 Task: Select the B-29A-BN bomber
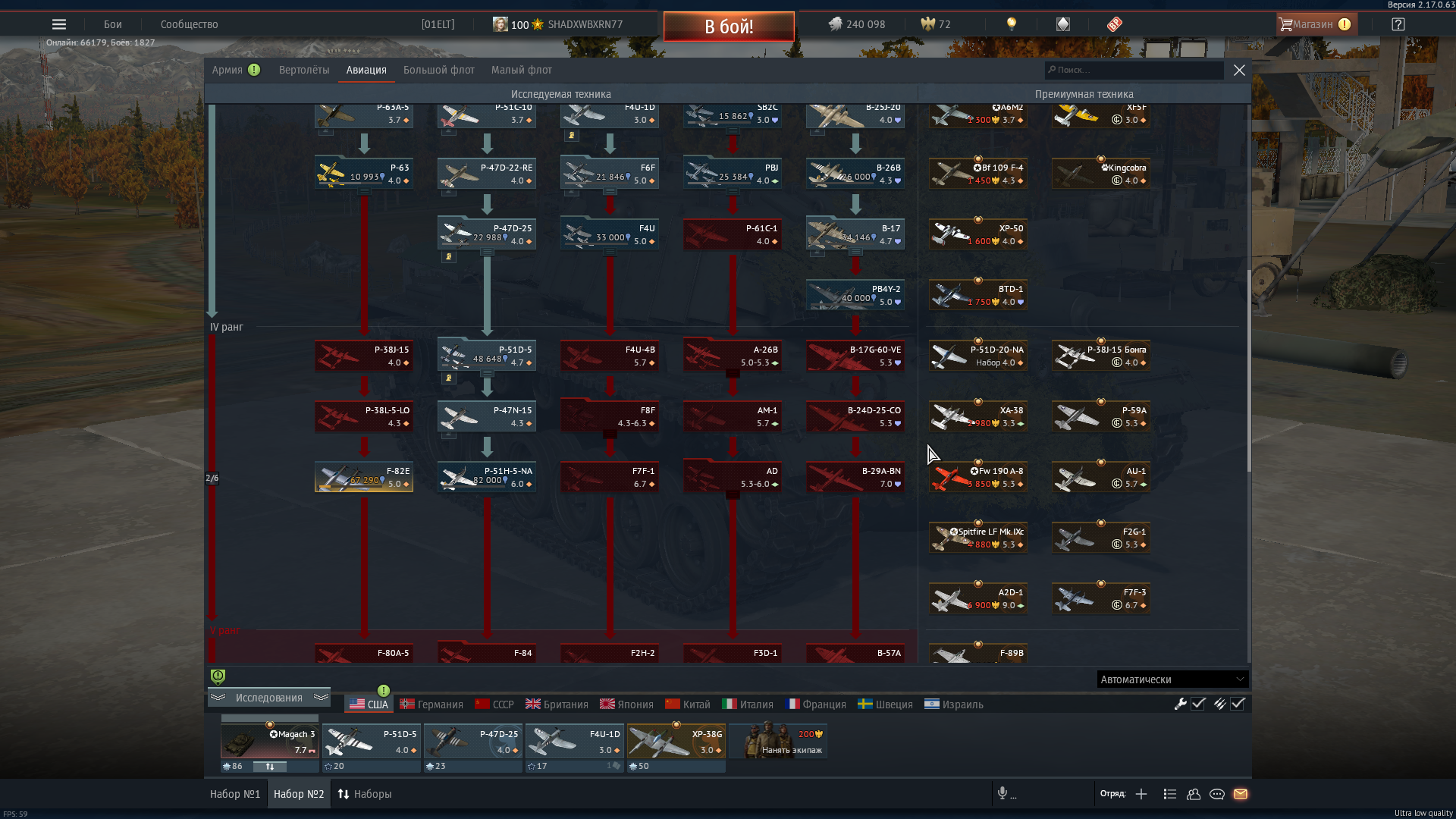point(855,477)
